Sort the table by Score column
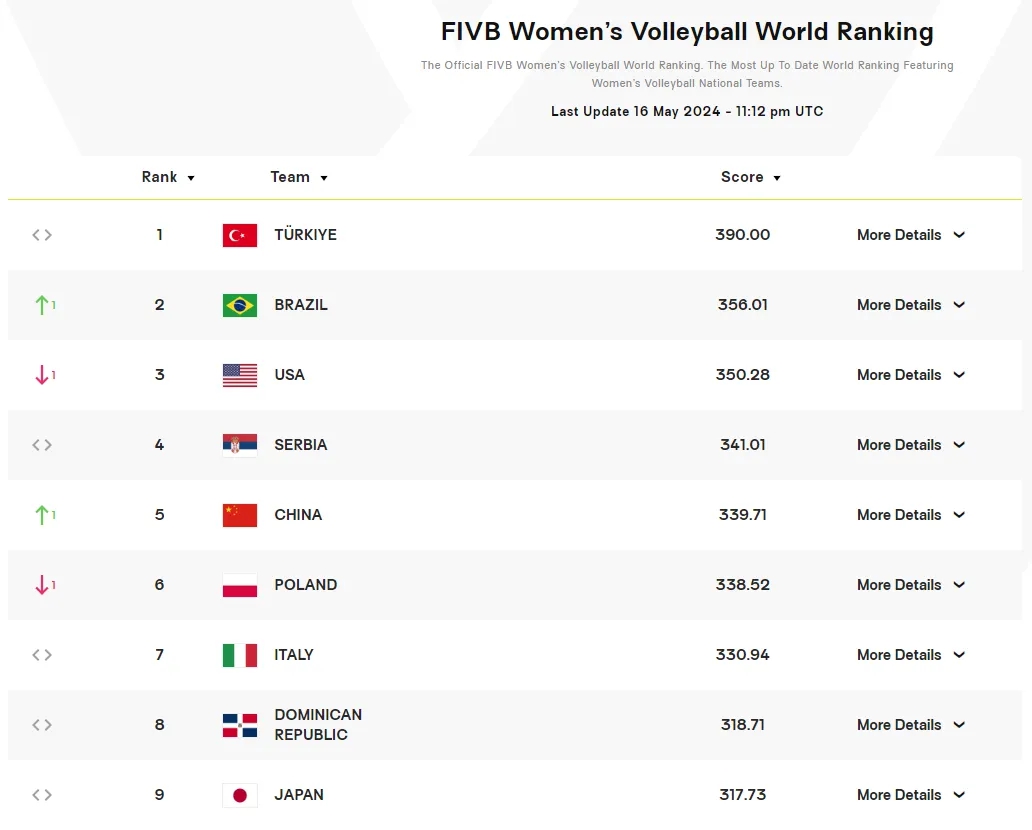The image size is (1032, 830). (750, 177)
